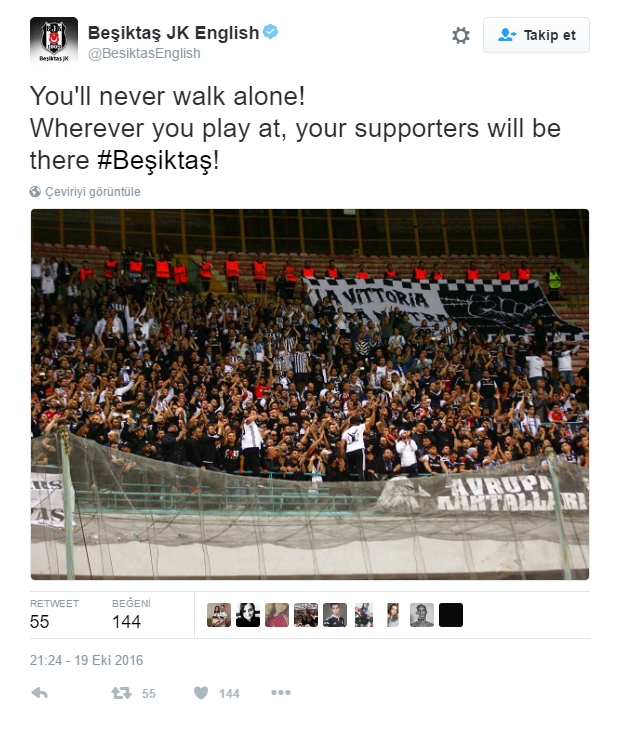Open the 21:24 - 19 Eki 2016 timestamp
The width and height of the screenshot is (618, 729).
tap(85, 661)
